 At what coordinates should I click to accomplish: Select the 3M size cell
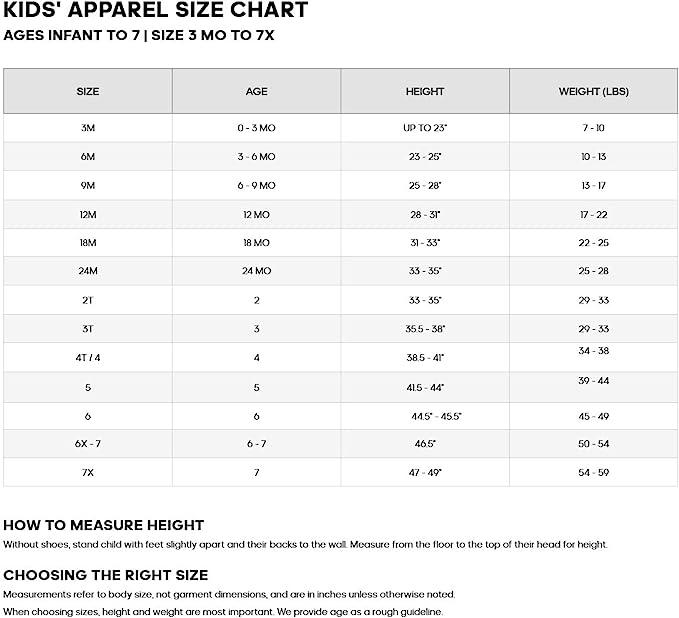88,128
